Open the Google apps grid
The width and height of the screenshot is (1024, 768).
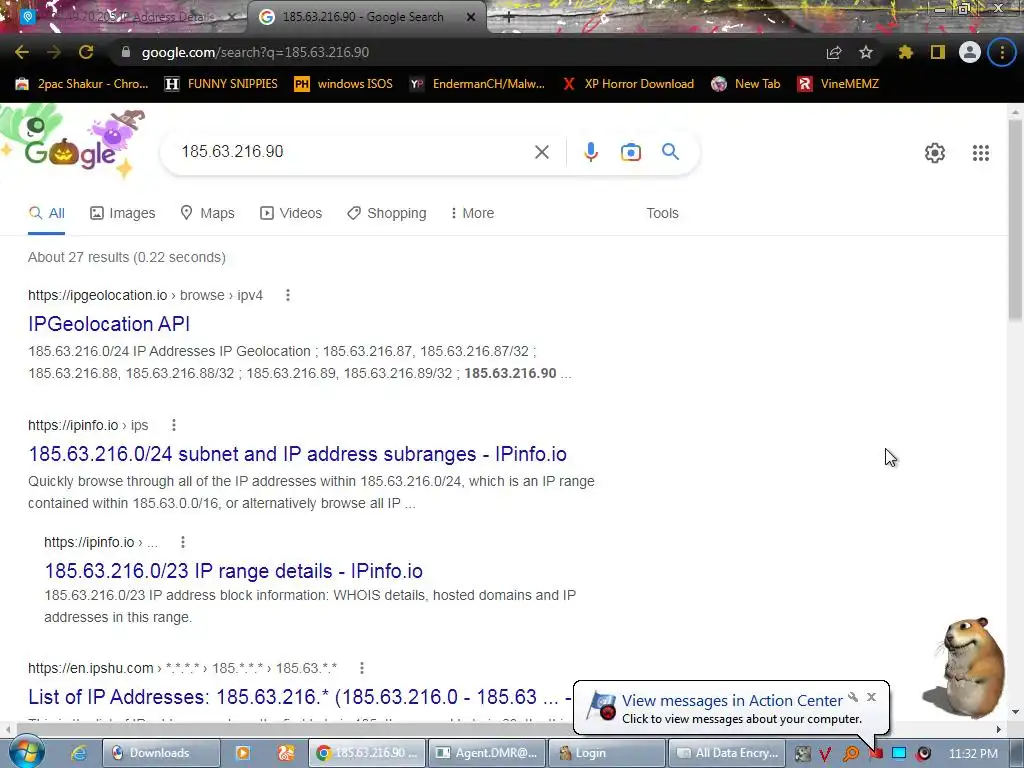(980, 153)
